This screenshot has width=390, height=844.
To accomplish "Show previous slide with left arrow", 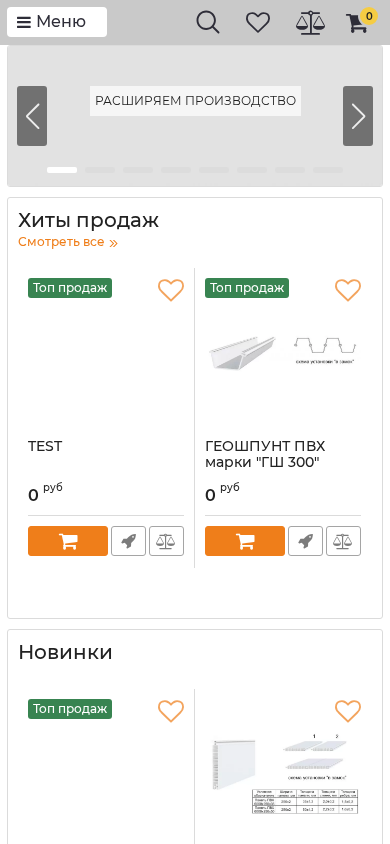I will click(x=32, y=116).
